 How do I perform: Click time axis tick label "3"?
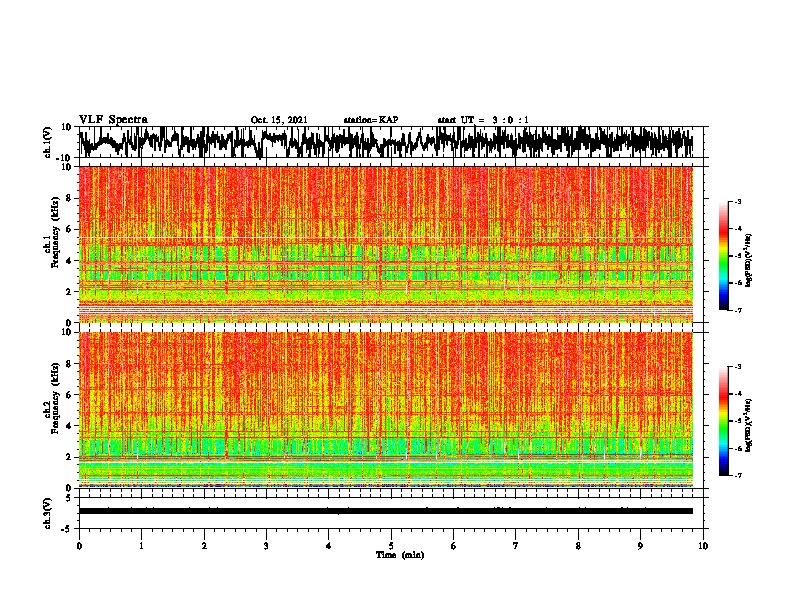[266, 546]
